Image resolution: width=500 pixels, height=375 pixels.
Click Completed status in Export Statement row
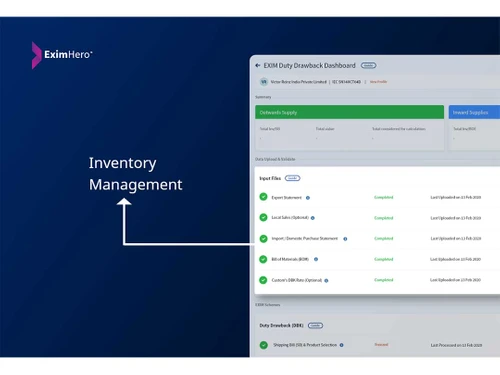pyautogui.click(x=384, y=197)
